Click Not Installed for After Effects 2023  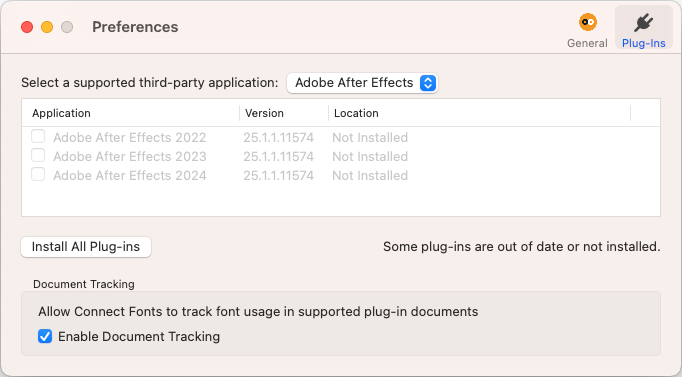tap(370, 157)
